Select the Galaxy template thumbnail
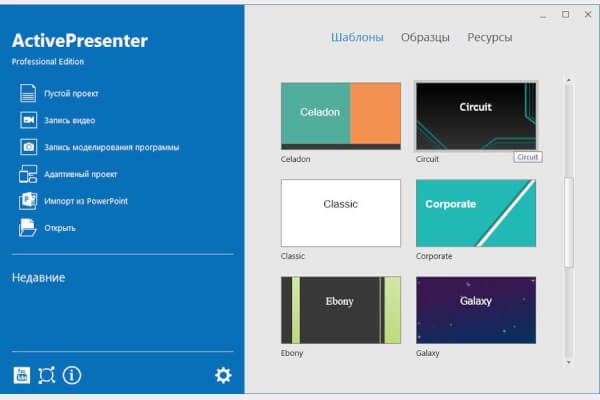Viewport: 600px width, 400px height. coord(476,310)
